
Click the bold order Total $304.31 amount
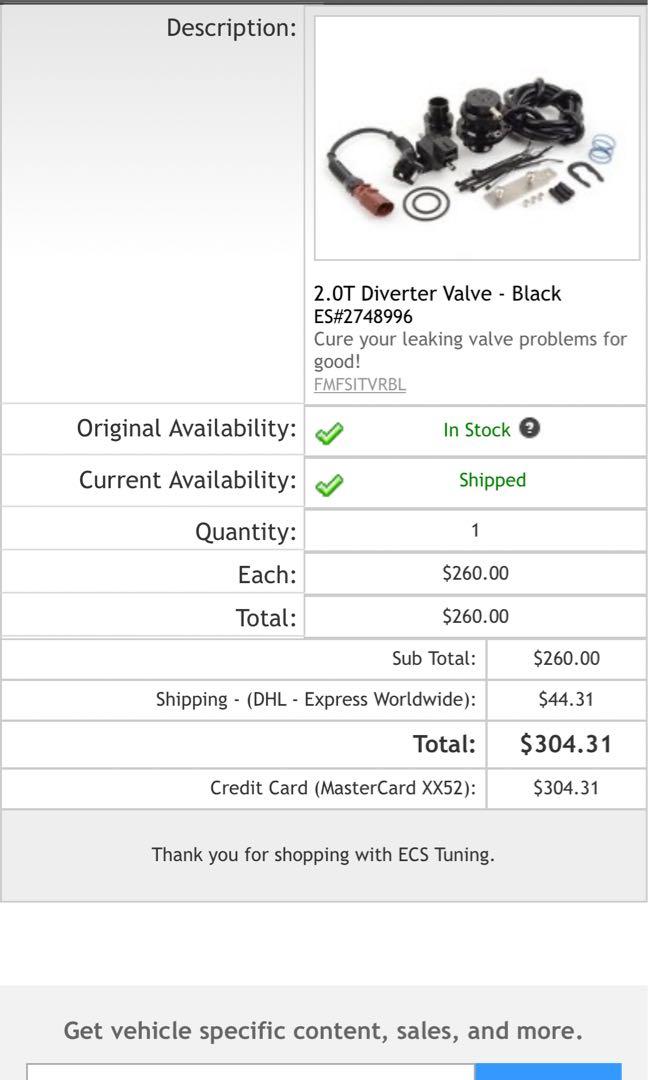point(566,744)
